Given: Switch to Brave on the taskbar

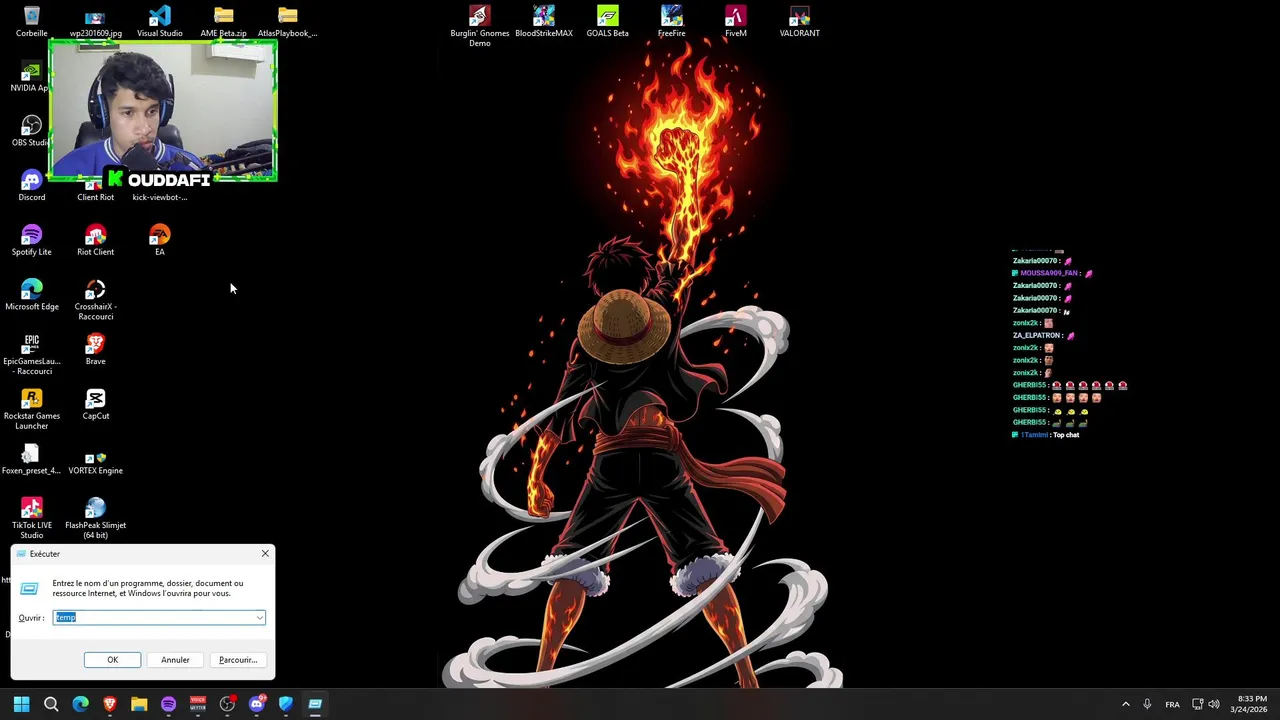Looking at the screenshot, I should tap(110, 704).
